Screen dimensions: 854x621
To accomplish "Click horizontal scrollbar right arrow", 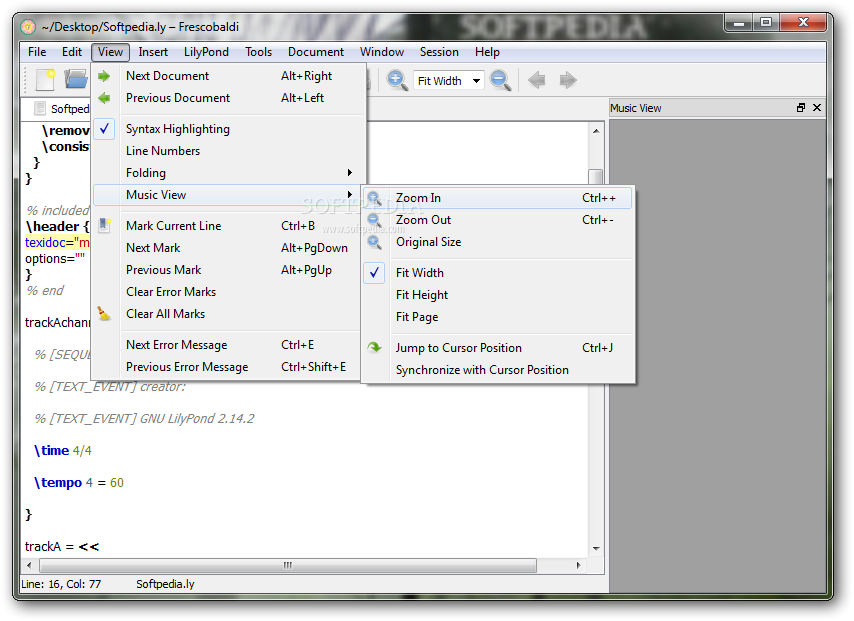I will click(x=578, y=565).
